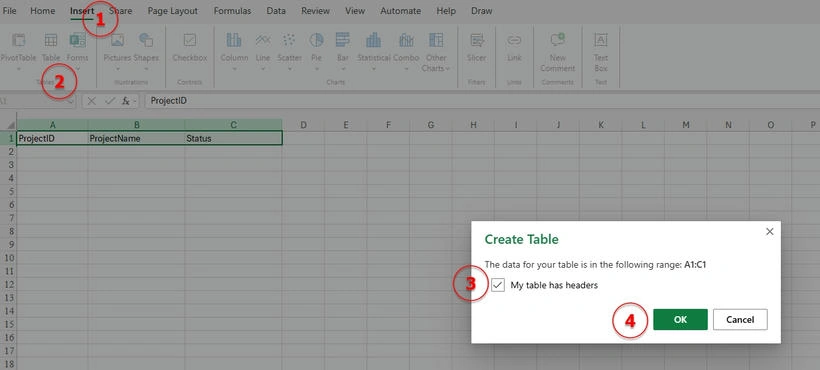Expand the Bar chart dropdown arrow
Viewport: 820px width, 370px height.
tap(343, 68)
